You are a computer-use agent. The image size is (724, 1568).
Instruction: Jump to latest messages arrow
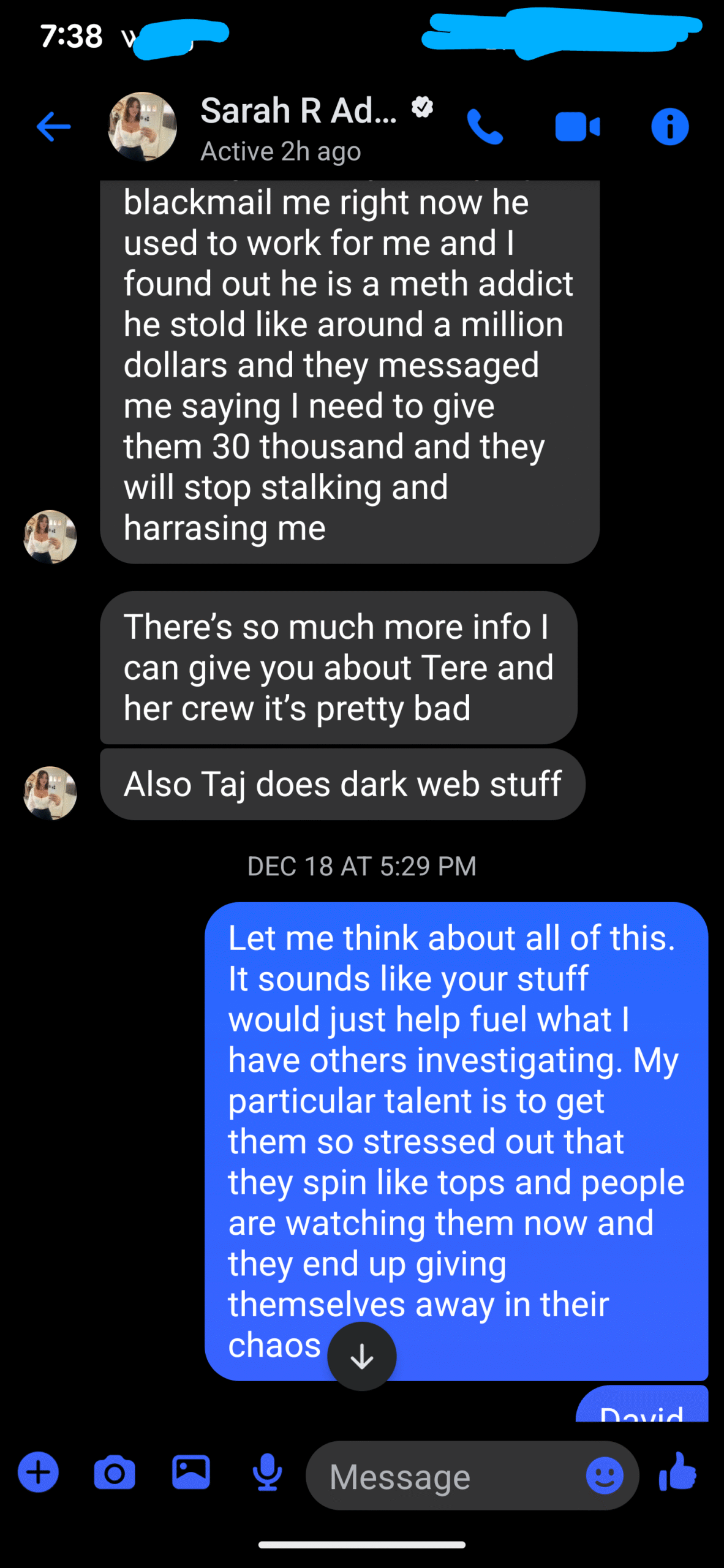(x=362, y=1356)
